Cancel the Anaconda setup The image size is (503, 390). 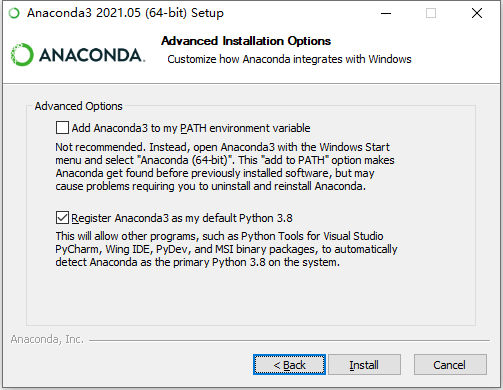pyautogui.click(x=450, y=365)
